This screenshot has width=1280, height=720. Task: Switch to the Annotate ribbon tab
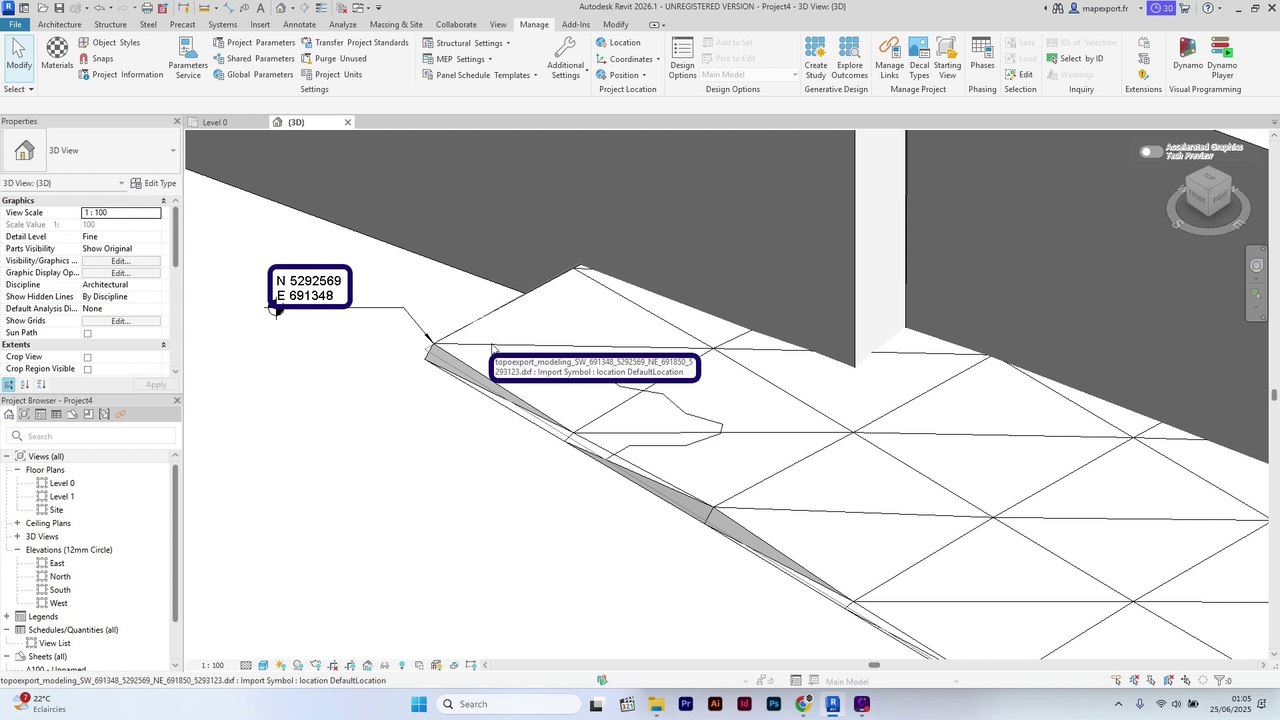(x=299, y=24)
